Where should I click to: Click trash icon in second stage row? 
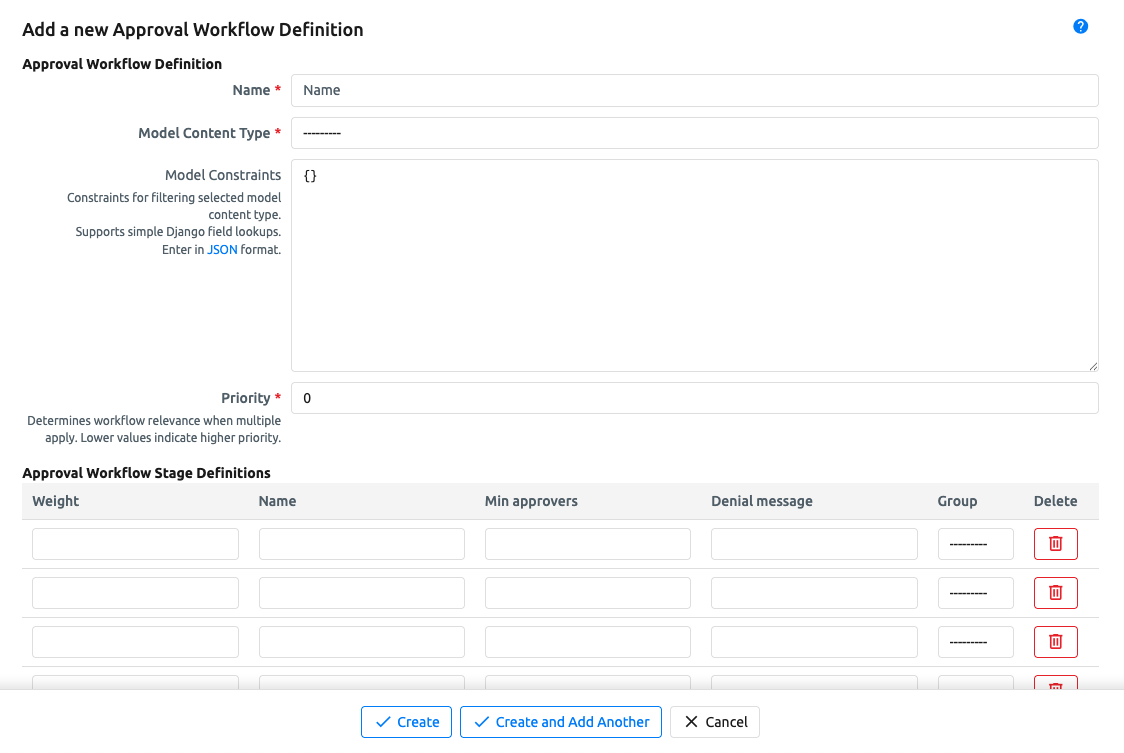1055,593
